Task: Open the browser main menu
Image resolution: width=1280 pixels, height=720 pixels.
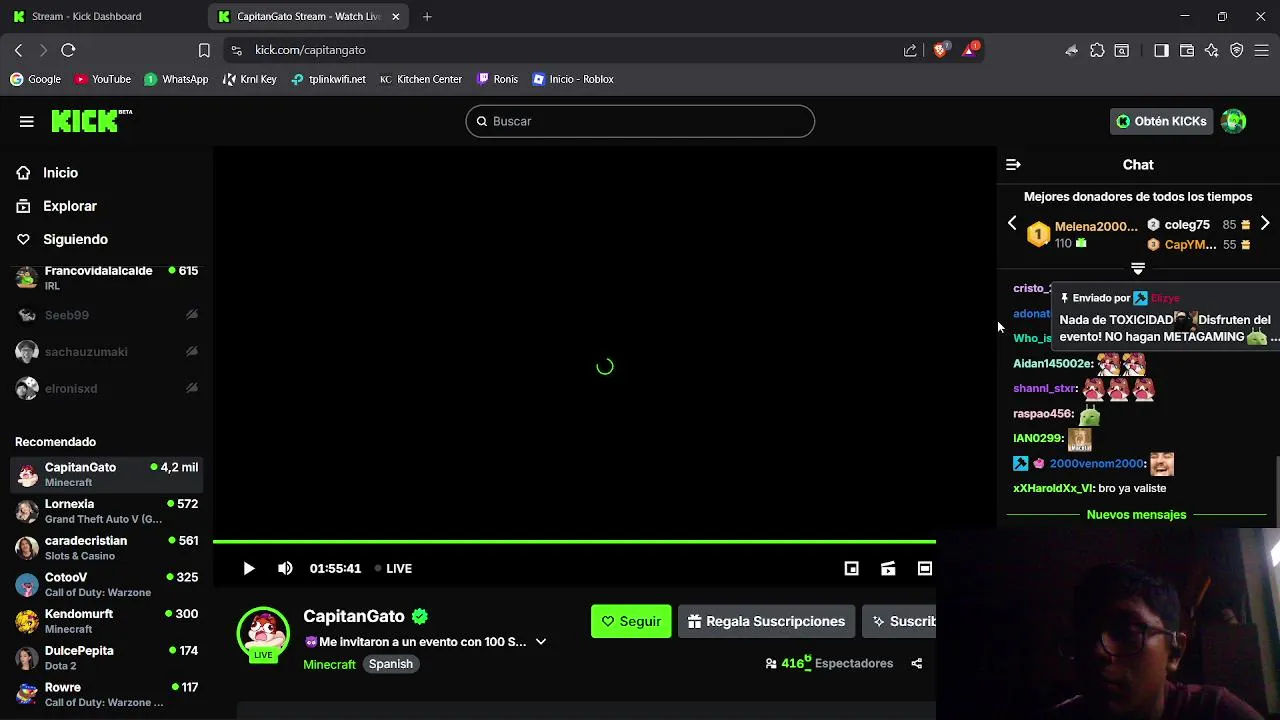Action: tap(1262, 50)
